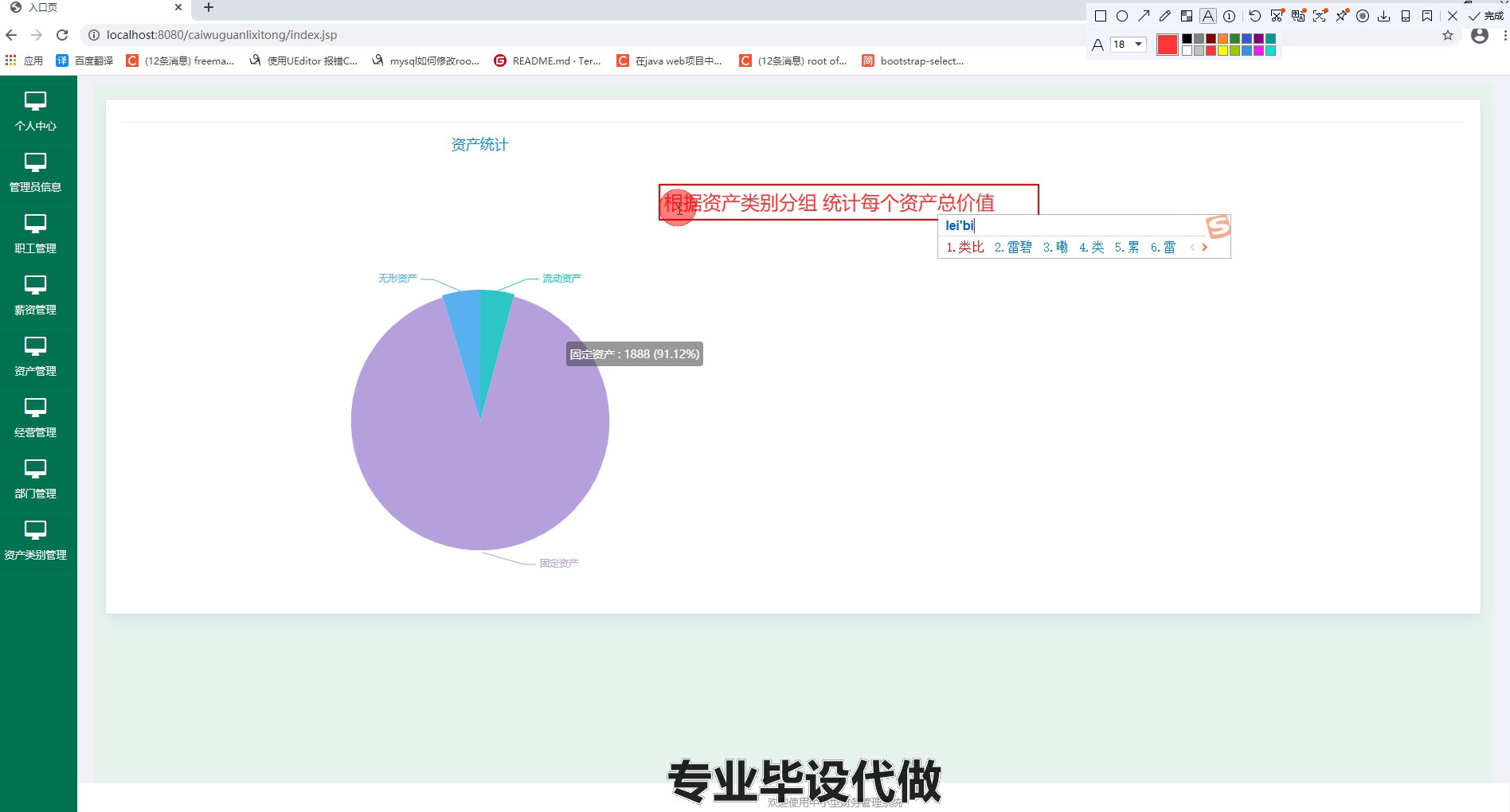This screenshot has width=1510, height=812.
Task: Open the screenshot translate tool
Action: (x=1299, y=16)
